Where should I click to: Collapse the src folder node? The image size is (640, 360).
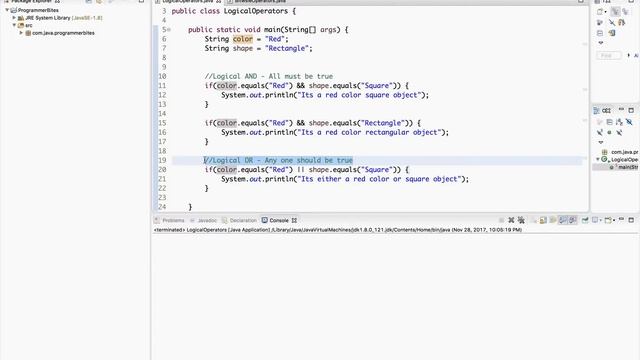(14, 25)
